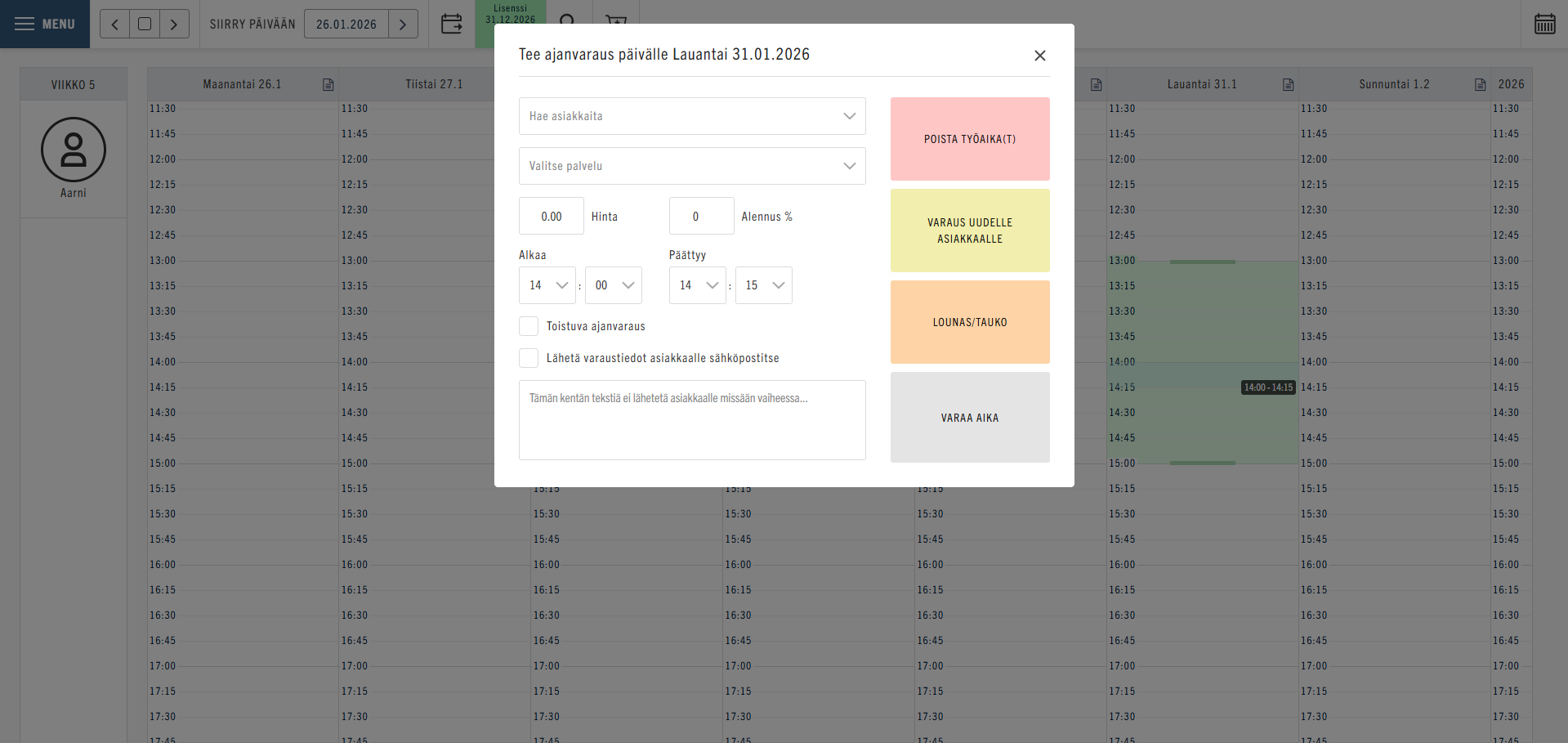This screenshot has height=743, width=1568.
Task: Click the Hinta price input field
Action: [x=552, y=217]
